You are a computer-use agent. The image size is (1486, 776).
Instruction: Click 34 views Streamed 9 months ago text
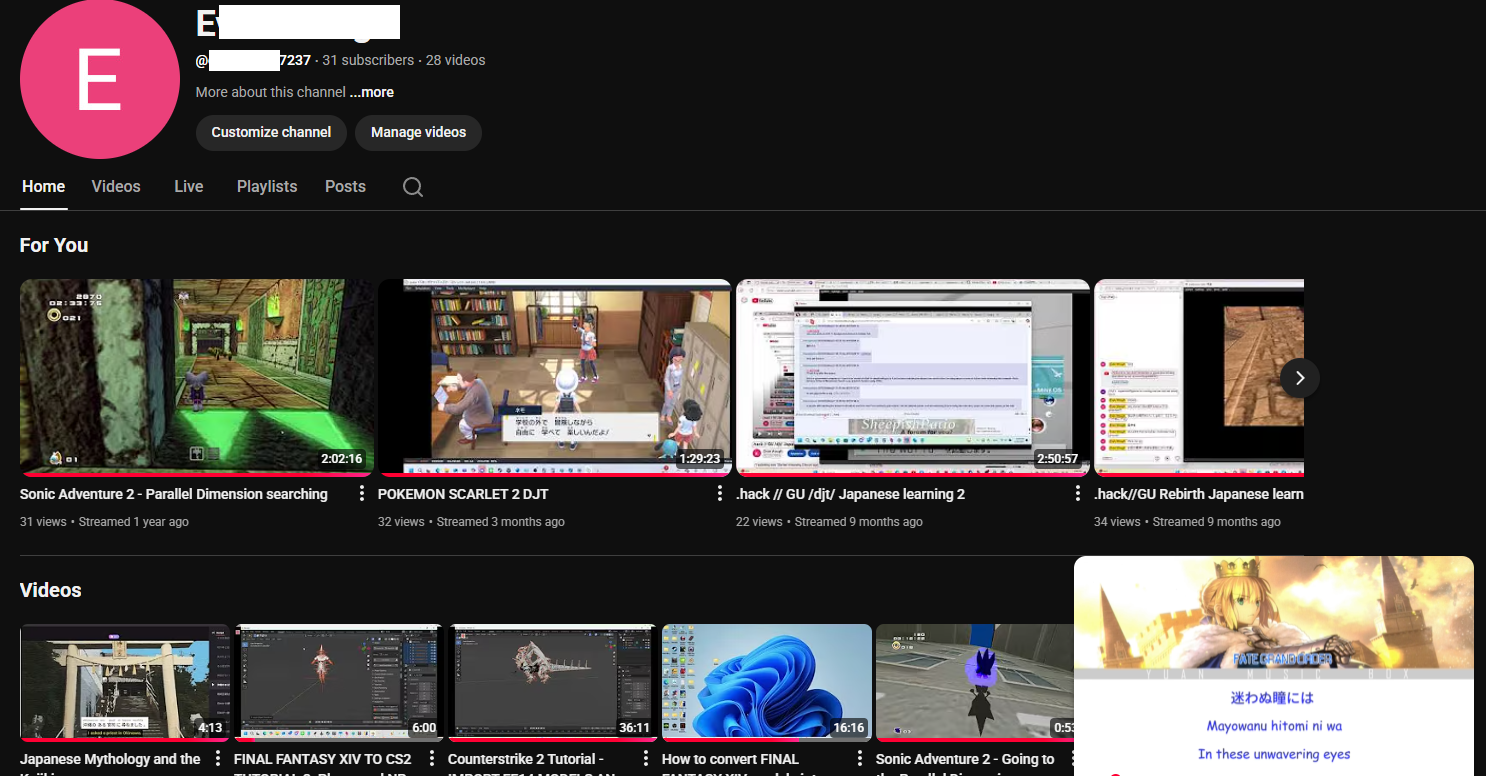pyautogui.click(x=1187, y=522)
